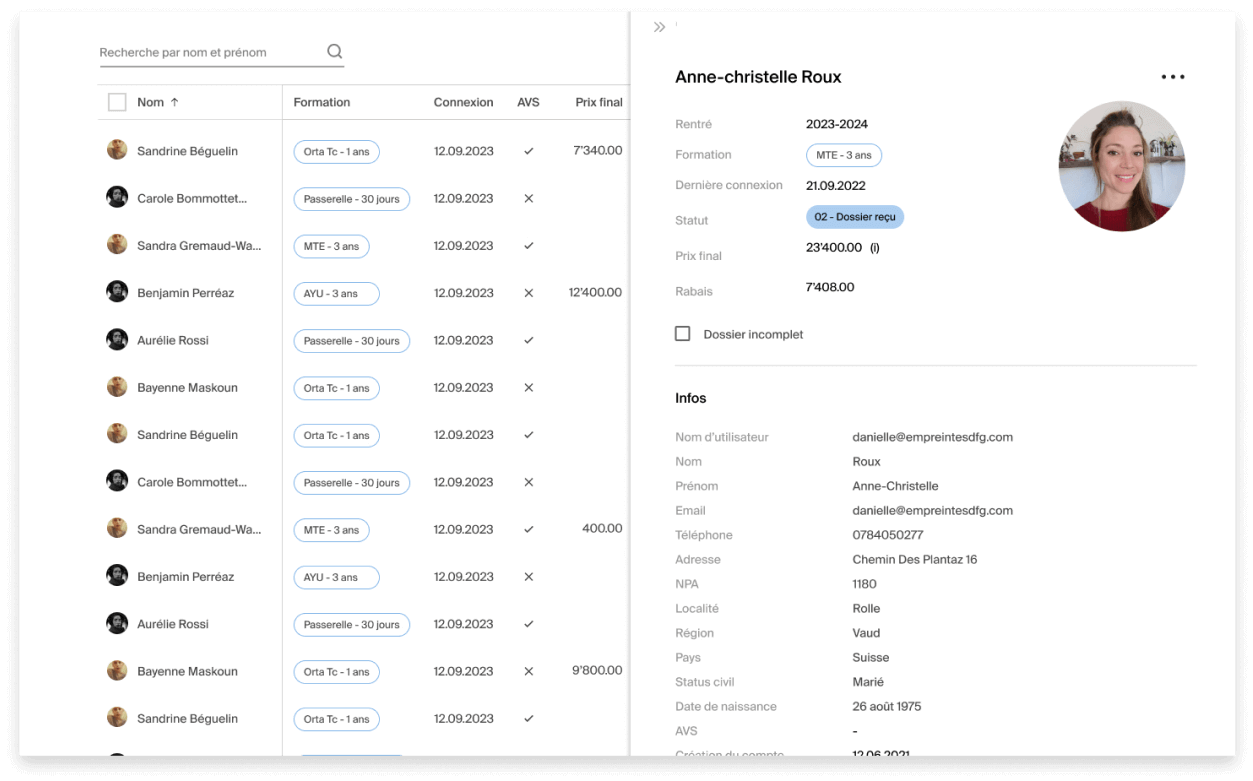Click Anne-christelle Roux profile photo

(1121, 166)
